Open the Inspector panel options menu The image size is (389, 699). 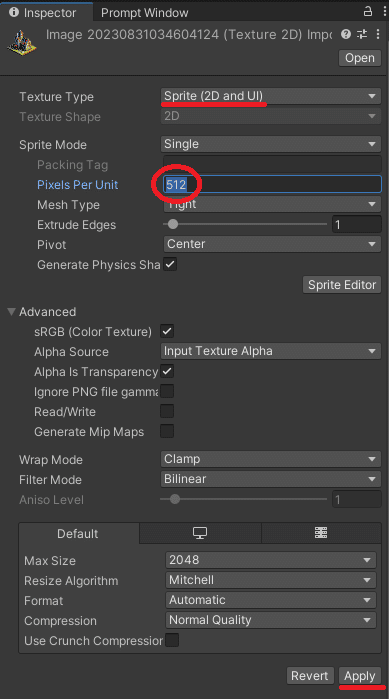(385, 11)
